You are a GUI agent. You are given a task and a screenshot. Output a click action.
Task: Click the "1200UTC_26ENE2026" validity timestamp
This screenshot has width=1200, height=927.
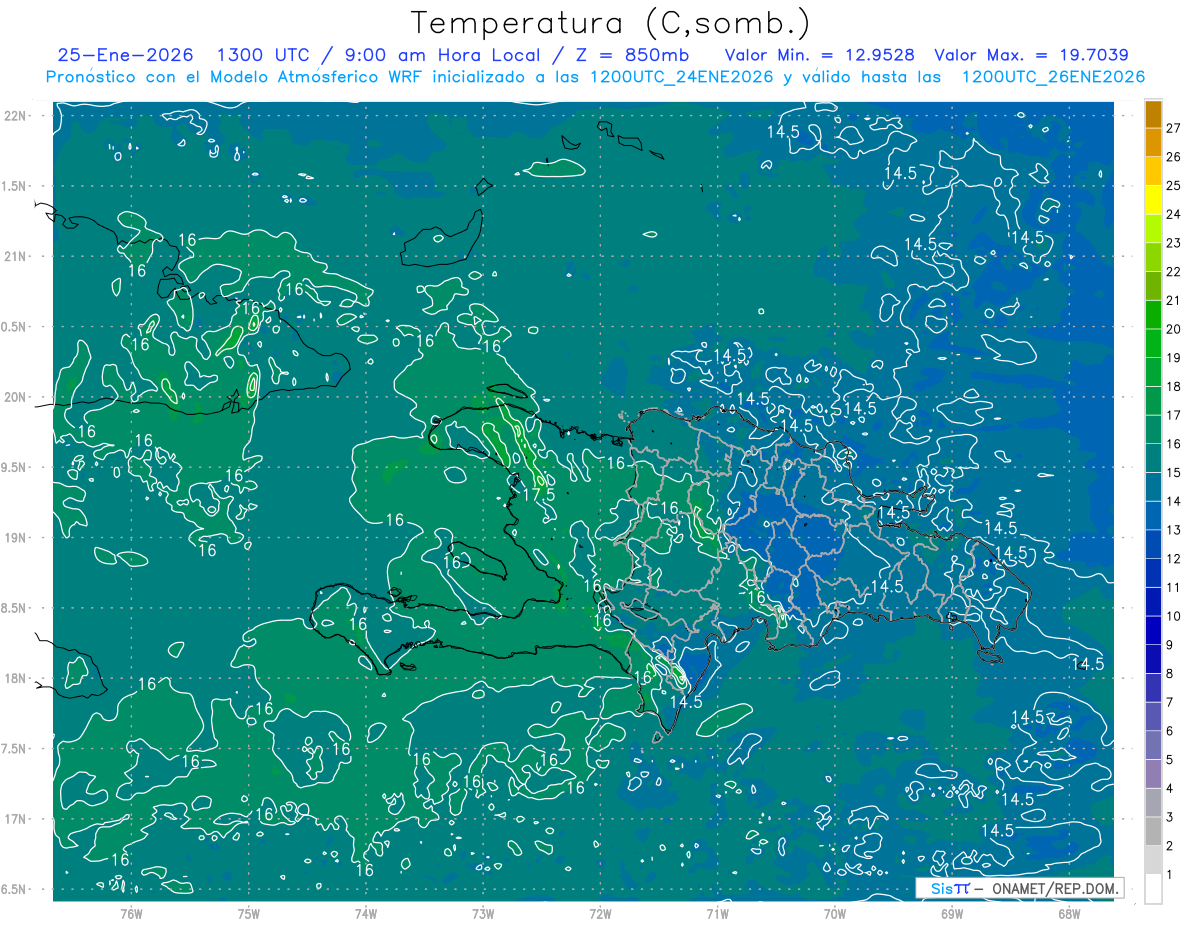pyautogui.click(x=1053, y=77)
